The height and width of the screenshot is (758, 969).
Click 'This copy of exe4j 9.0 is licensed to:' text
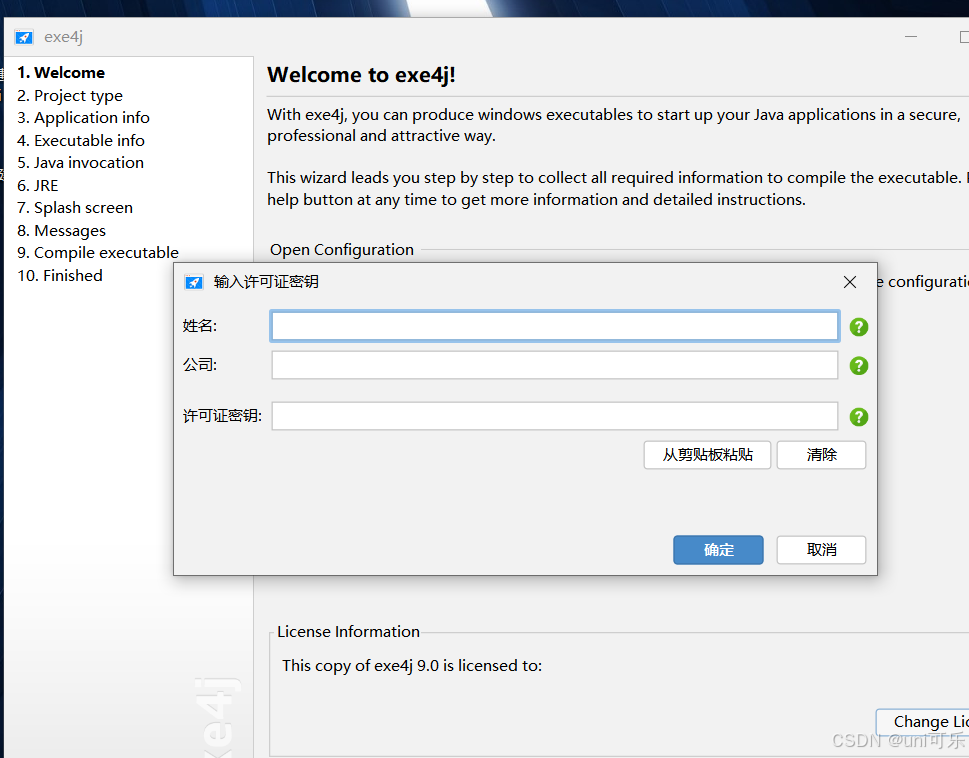pyautogui.click(x=412, y=666)
